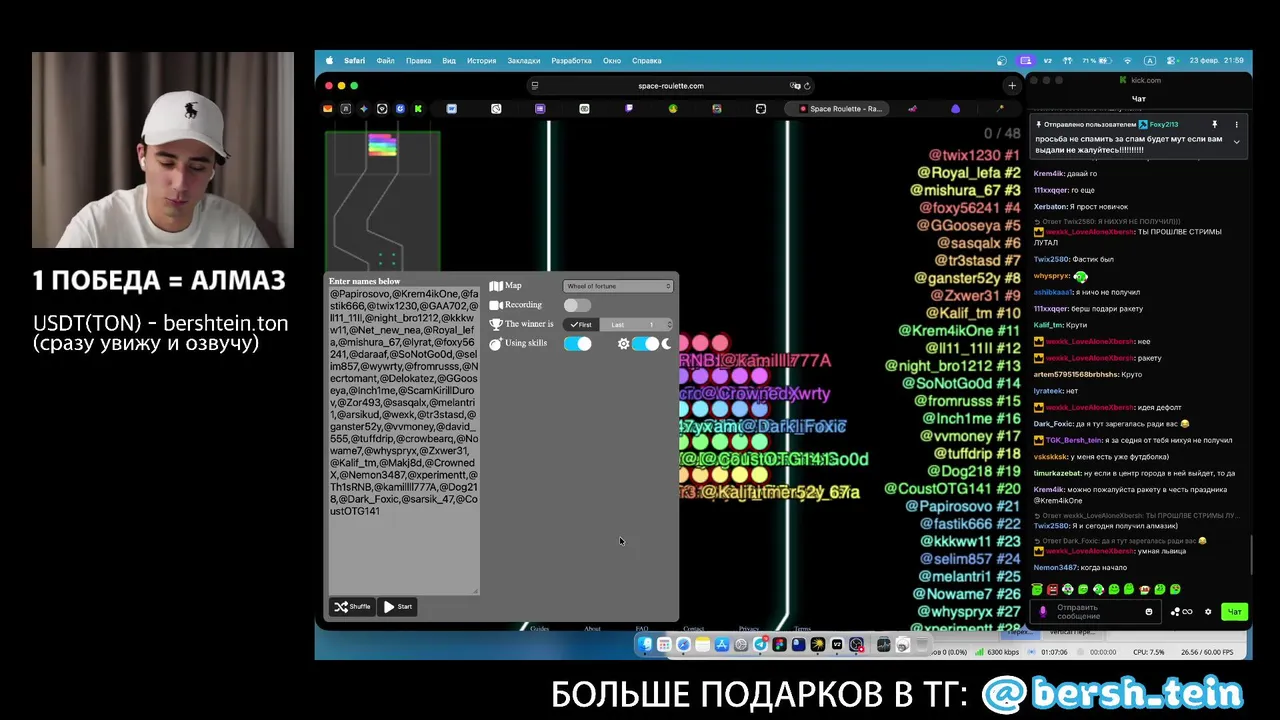Click the Kick chat scrollbar

point(1250,553)
